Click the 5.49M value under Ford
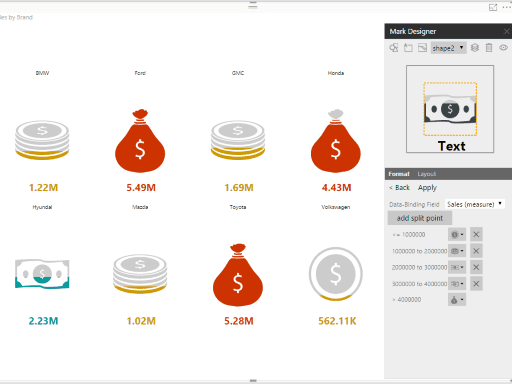Screen dimensions: 512x384 (141, 188)
